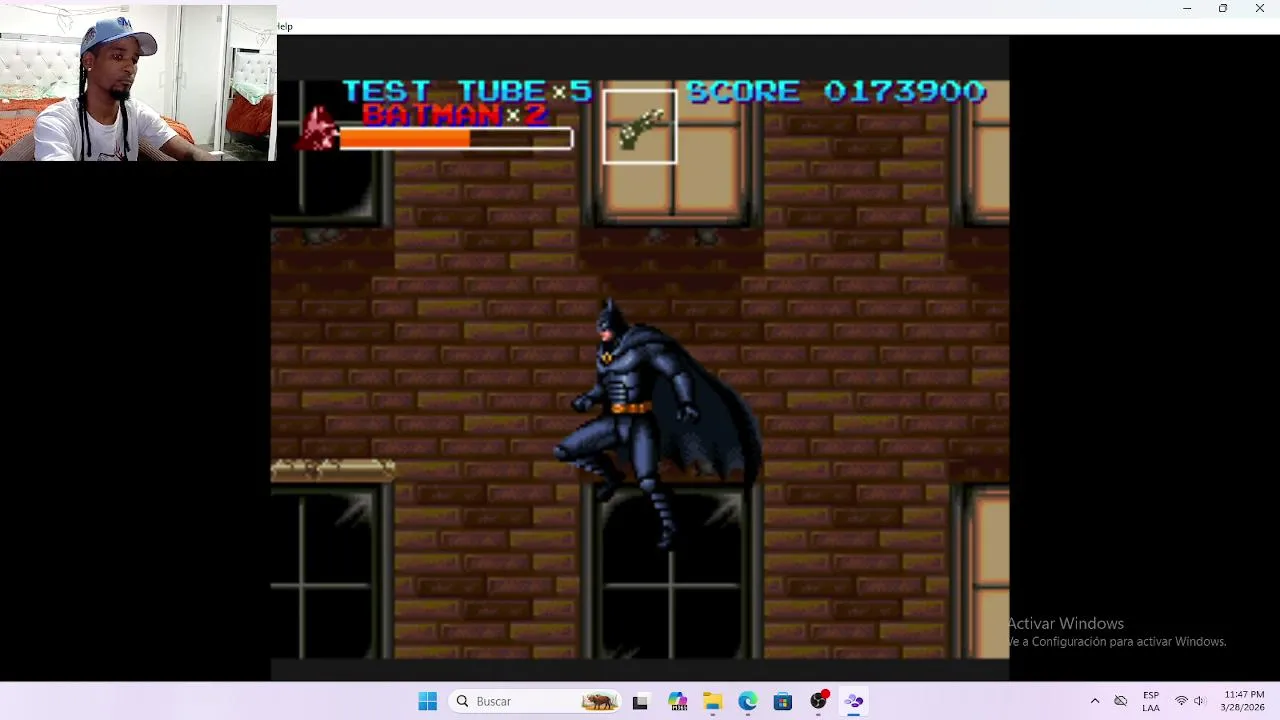
Task: Switch ESP LAA input language
Action: pyautogui.click(x=1151, y=701)
